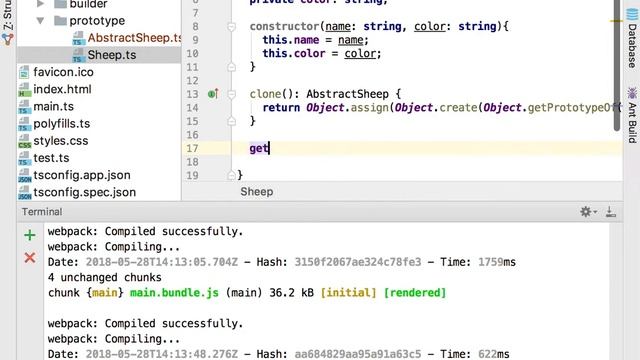Select the prototype folder
The width and height of the screenshot is (640, 360).
97,20
